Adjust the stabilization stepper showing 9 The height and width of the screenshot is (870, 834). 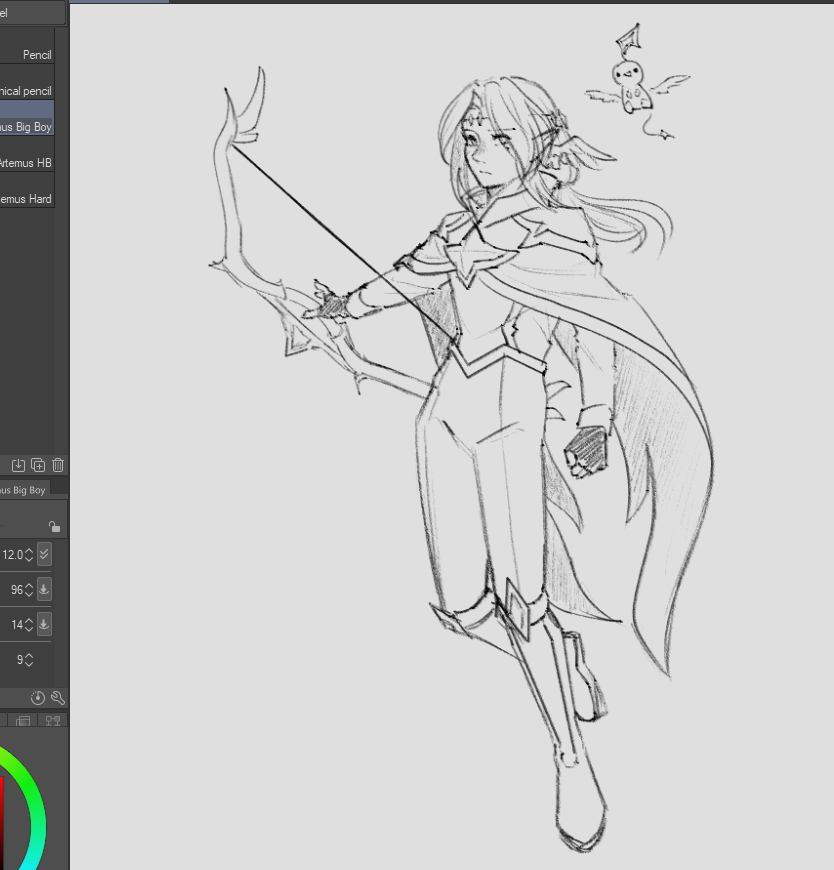(x=29, y=660)
